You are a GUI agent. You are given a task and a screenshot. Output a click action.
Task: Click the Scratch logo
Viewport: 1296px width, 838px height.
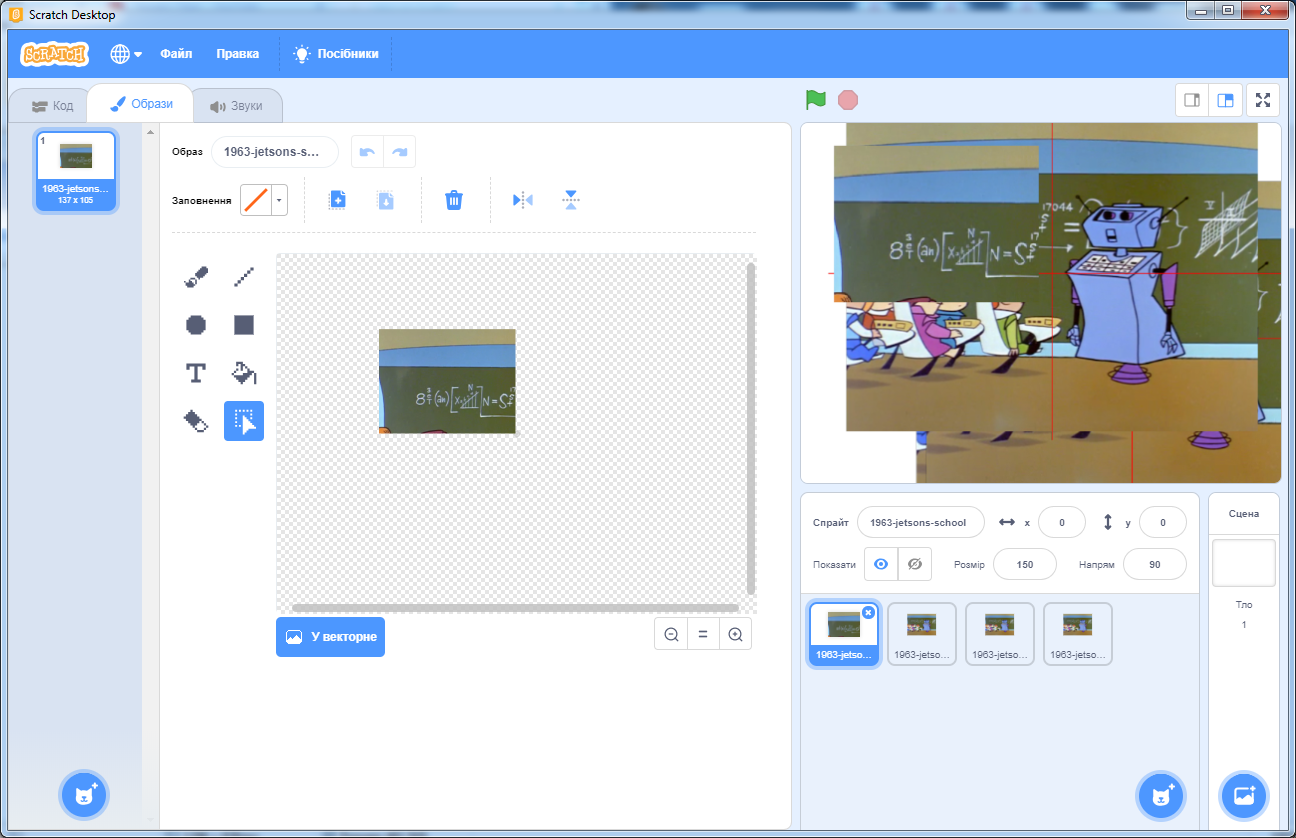click(55, 54)
